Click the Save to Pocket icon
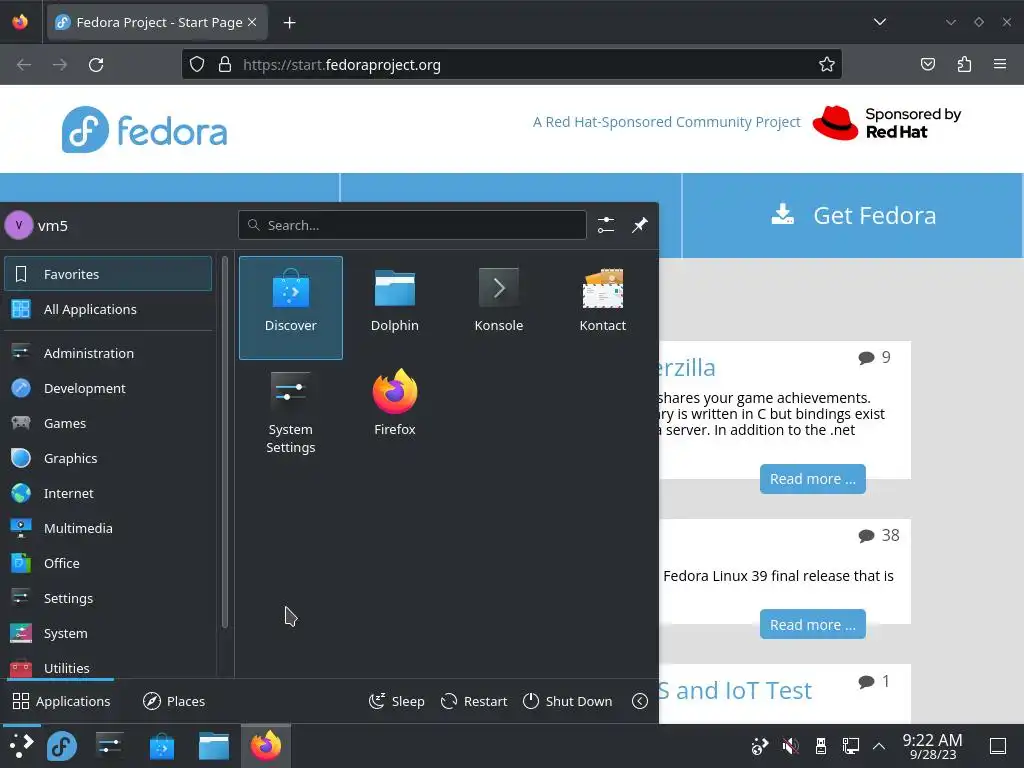Image resolution: width=1024 pixels, height=768 pixels. click(927, 64)
